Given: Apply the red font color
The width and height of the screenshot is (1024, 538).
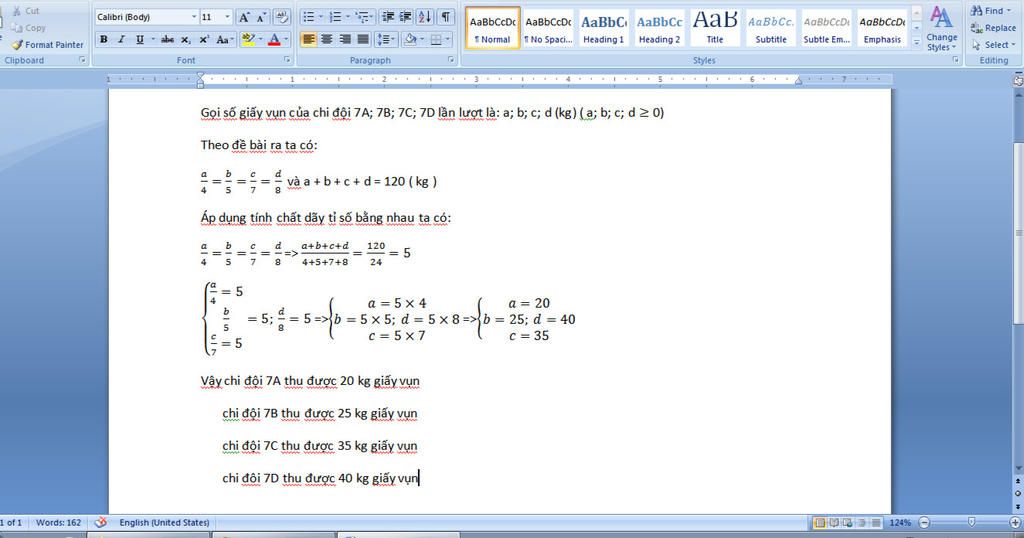Looking at the screenshot, I should point(274,40).
